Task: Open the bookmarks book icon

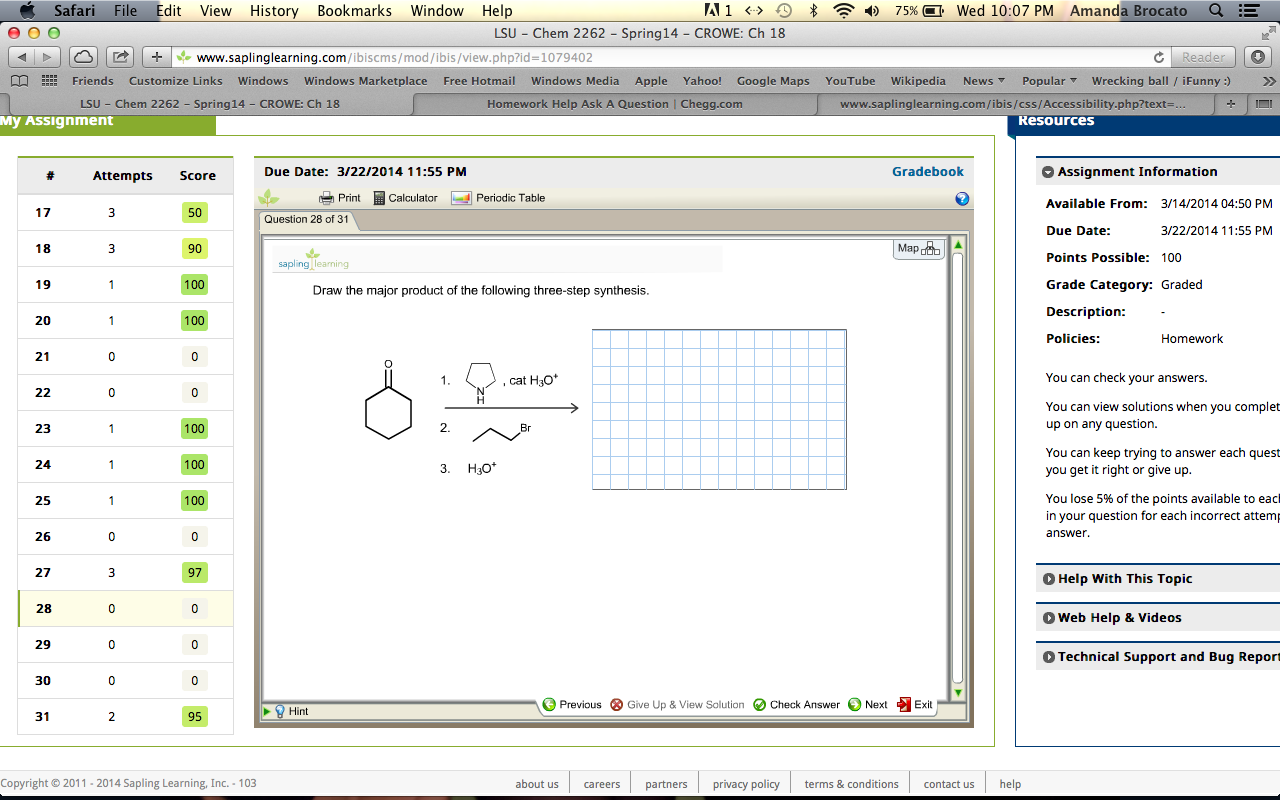Action: tap(19, 81)
